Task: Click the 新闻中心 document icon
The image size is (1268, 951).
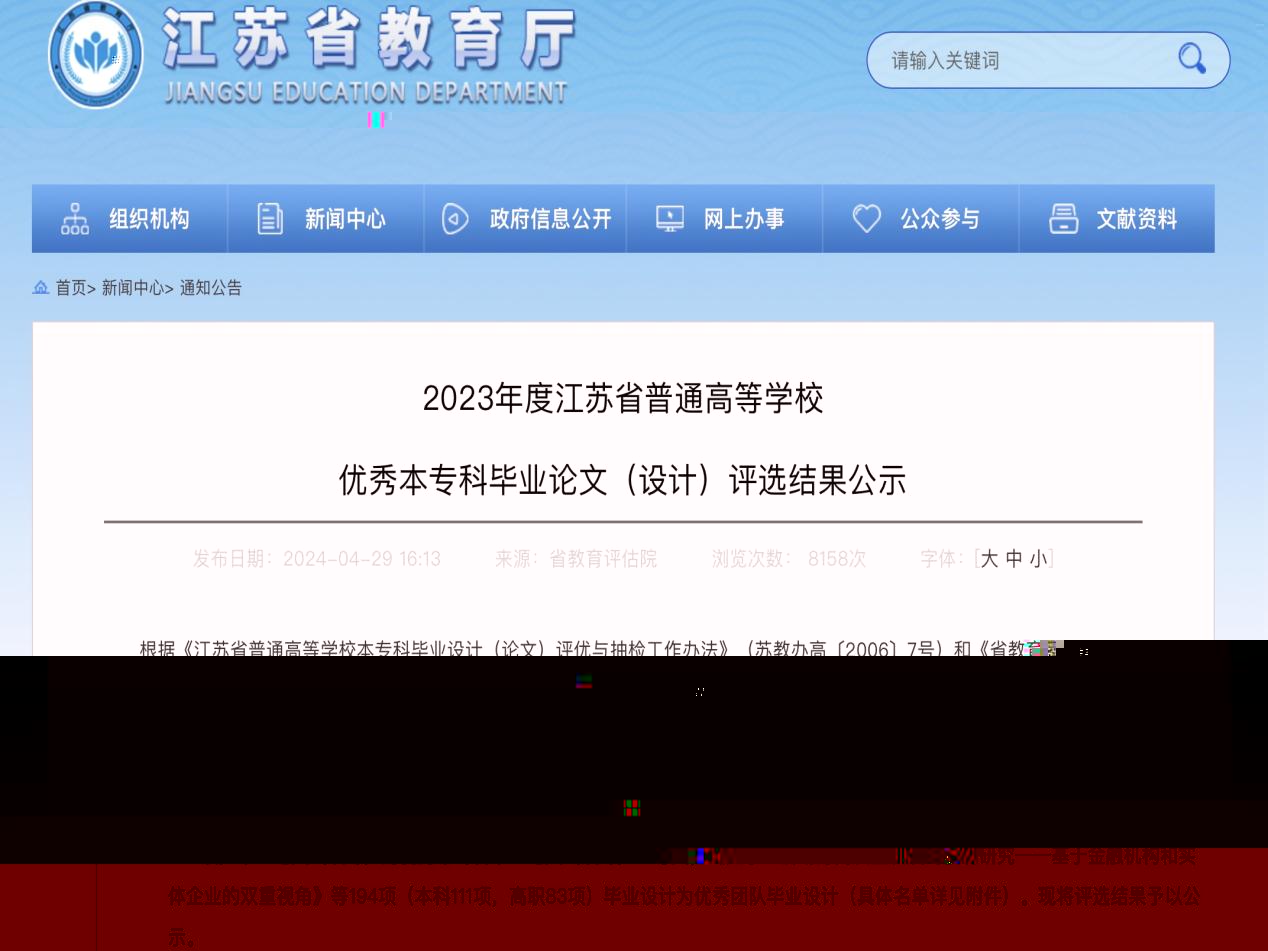Action: point(270,219)
